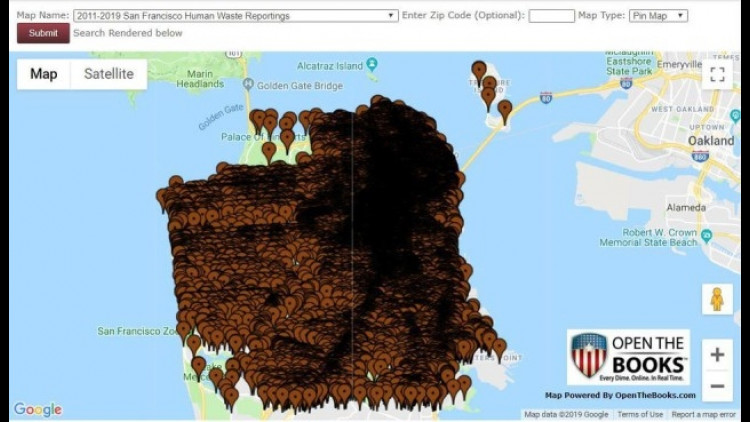Click the Golden Gate Bridge marker icon
Viewport: 750px width, 422px height.
[248, 85]
